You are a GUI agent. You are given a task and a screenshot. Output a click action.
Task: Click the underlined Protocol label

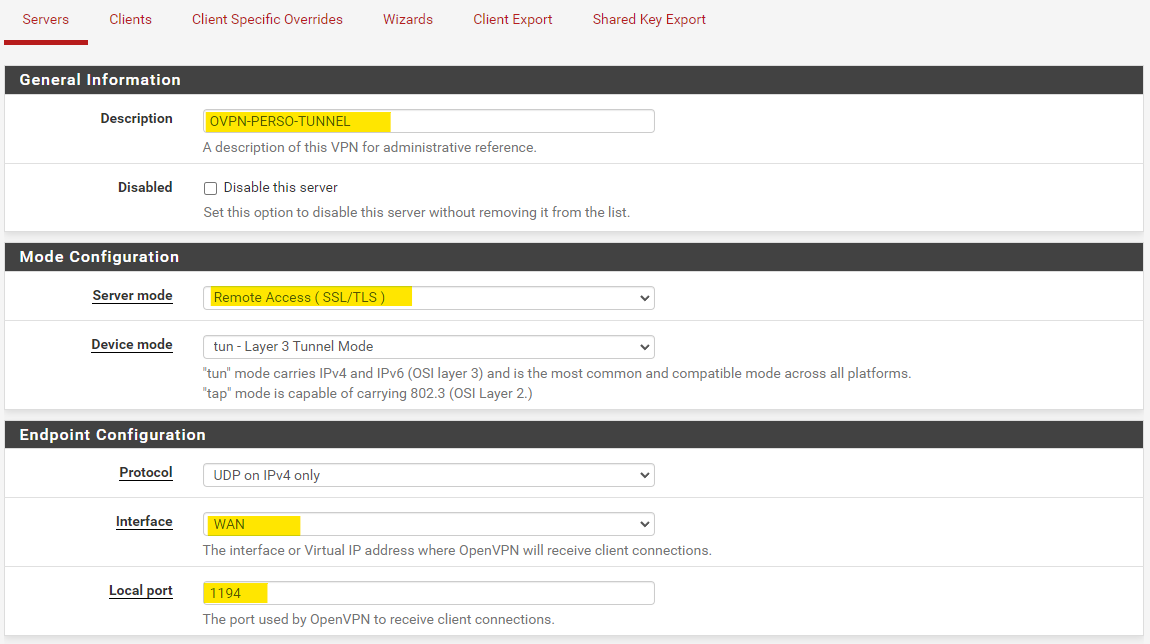point(146,473)
